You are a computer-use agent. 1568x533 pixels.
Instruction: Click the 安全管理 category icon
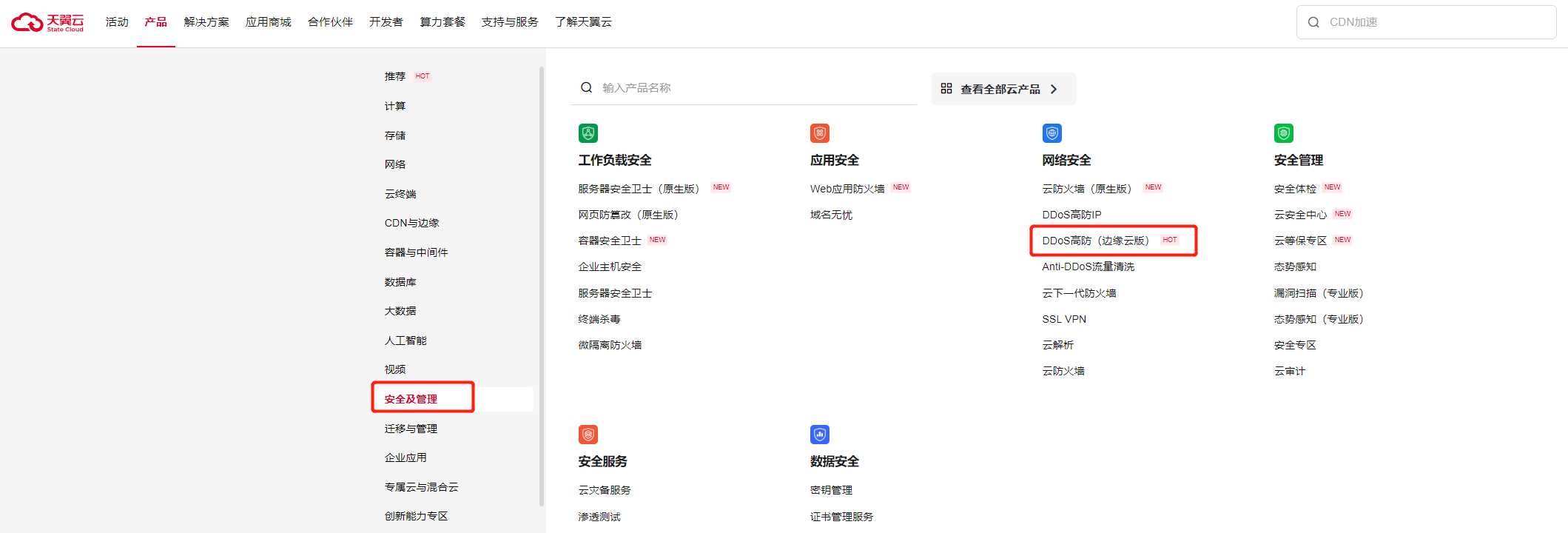click(1284, 133)
